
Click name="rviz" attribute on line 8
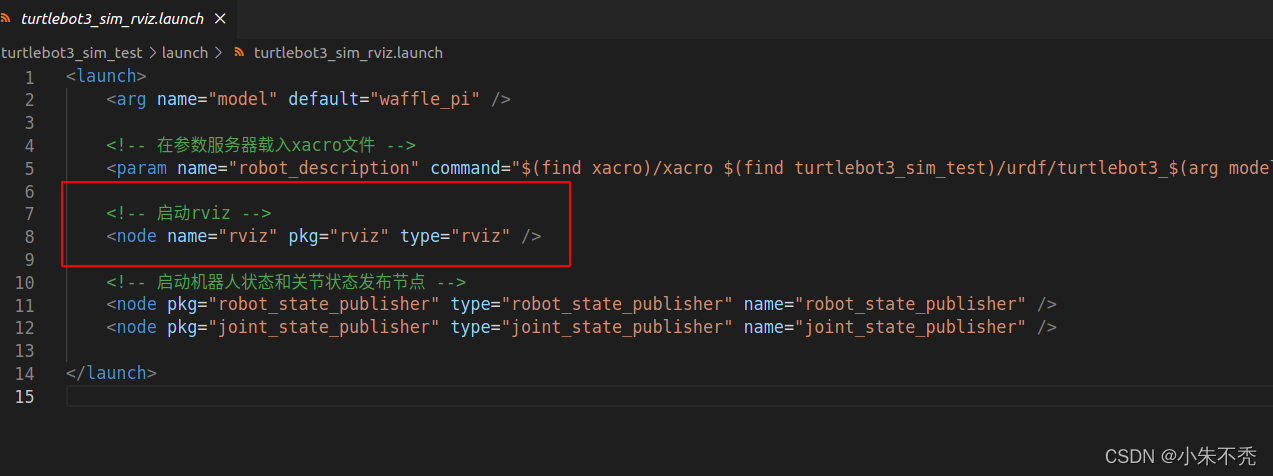[x=223, y=236]
